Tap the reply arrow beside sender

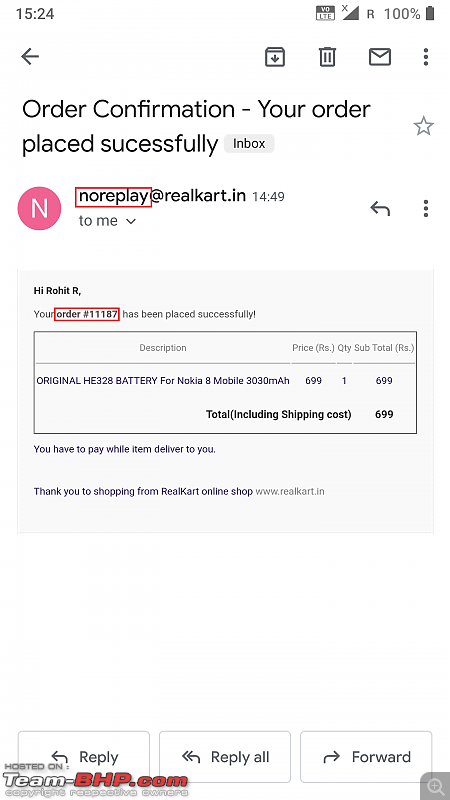(x=380, y=208)
